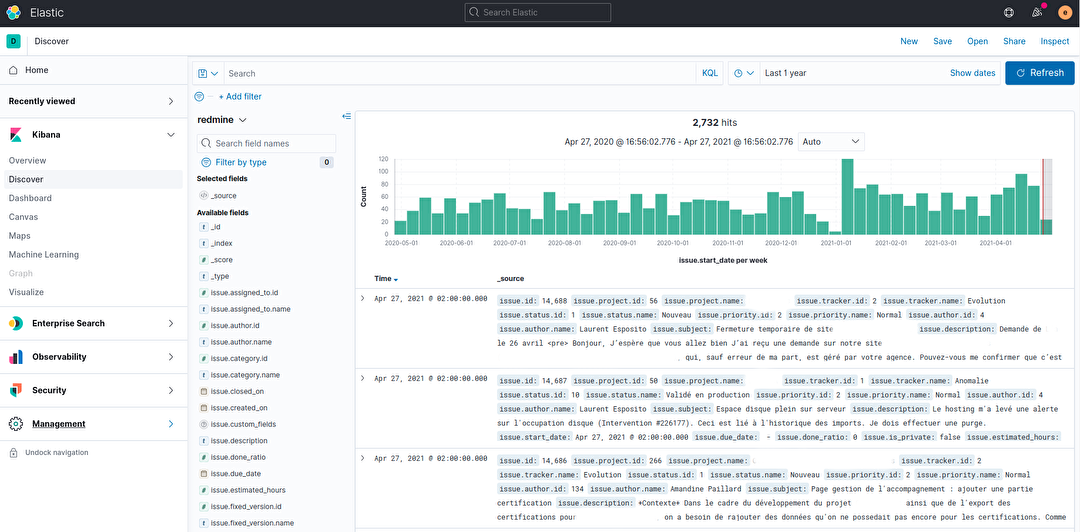Click the Management gear icon

click(x=16, y=424)
